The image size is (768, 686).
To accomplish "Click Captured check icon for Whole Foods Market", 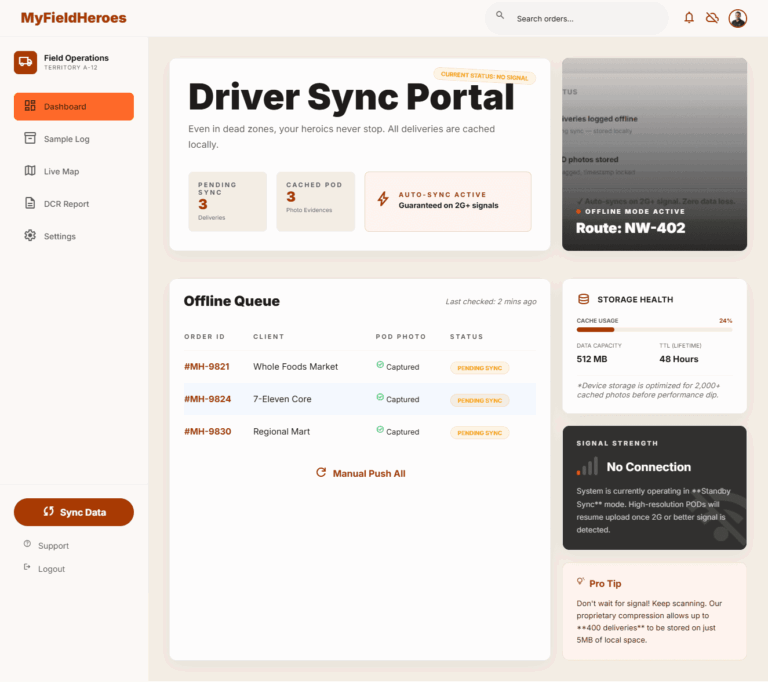I will tap(380, 364).
